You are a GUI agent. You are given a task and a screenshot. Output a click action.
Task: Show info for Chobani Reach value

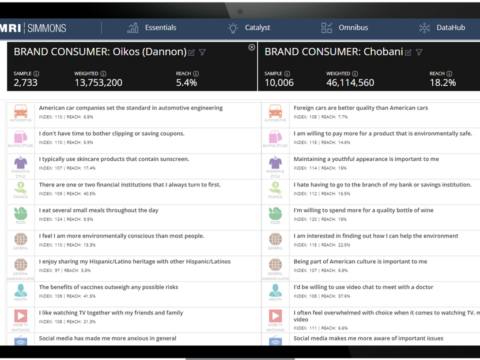(449, 73)
